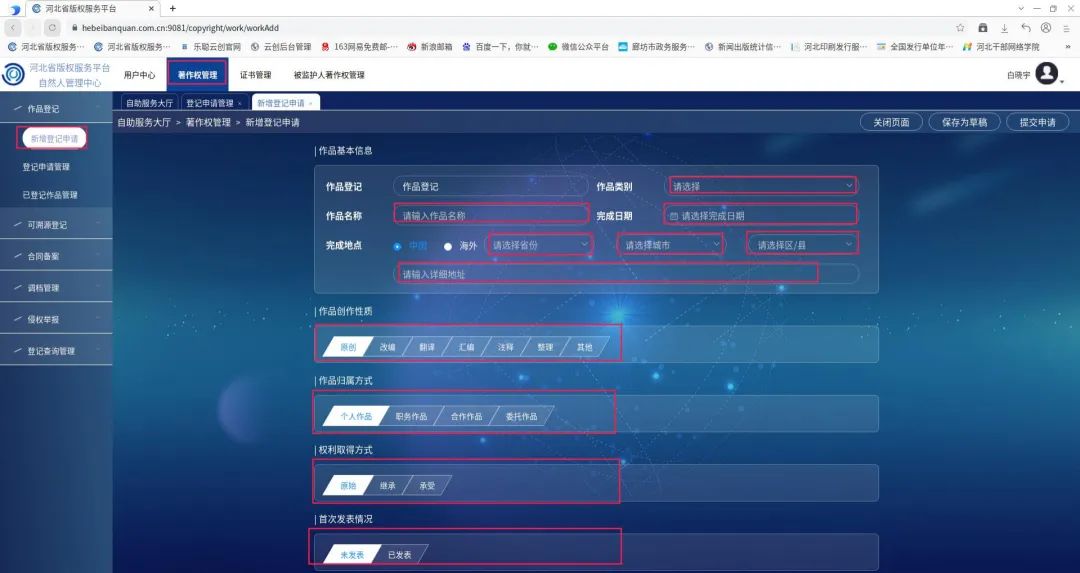
Task: Open the 乐聪云创官网 bookmark
Action: [211, 47]
